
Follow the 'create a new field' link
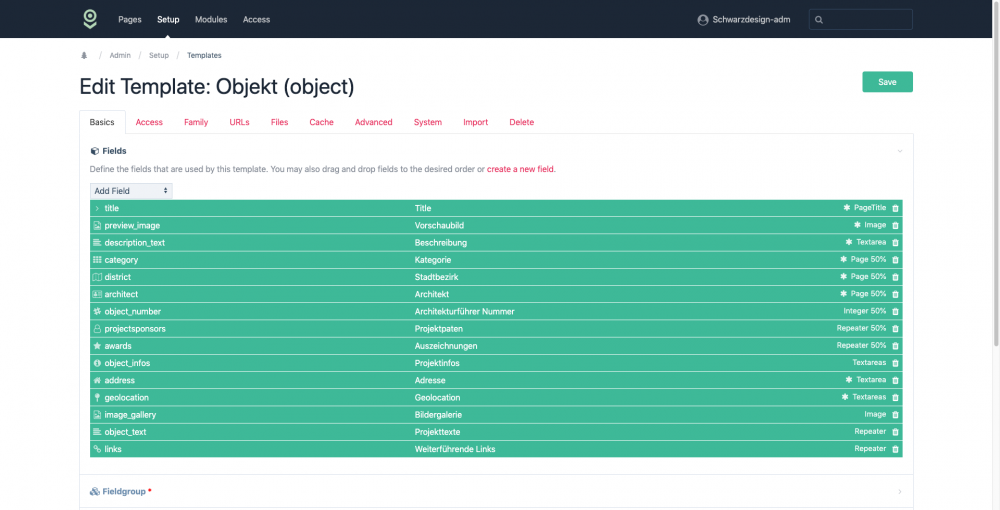(520, 169)
